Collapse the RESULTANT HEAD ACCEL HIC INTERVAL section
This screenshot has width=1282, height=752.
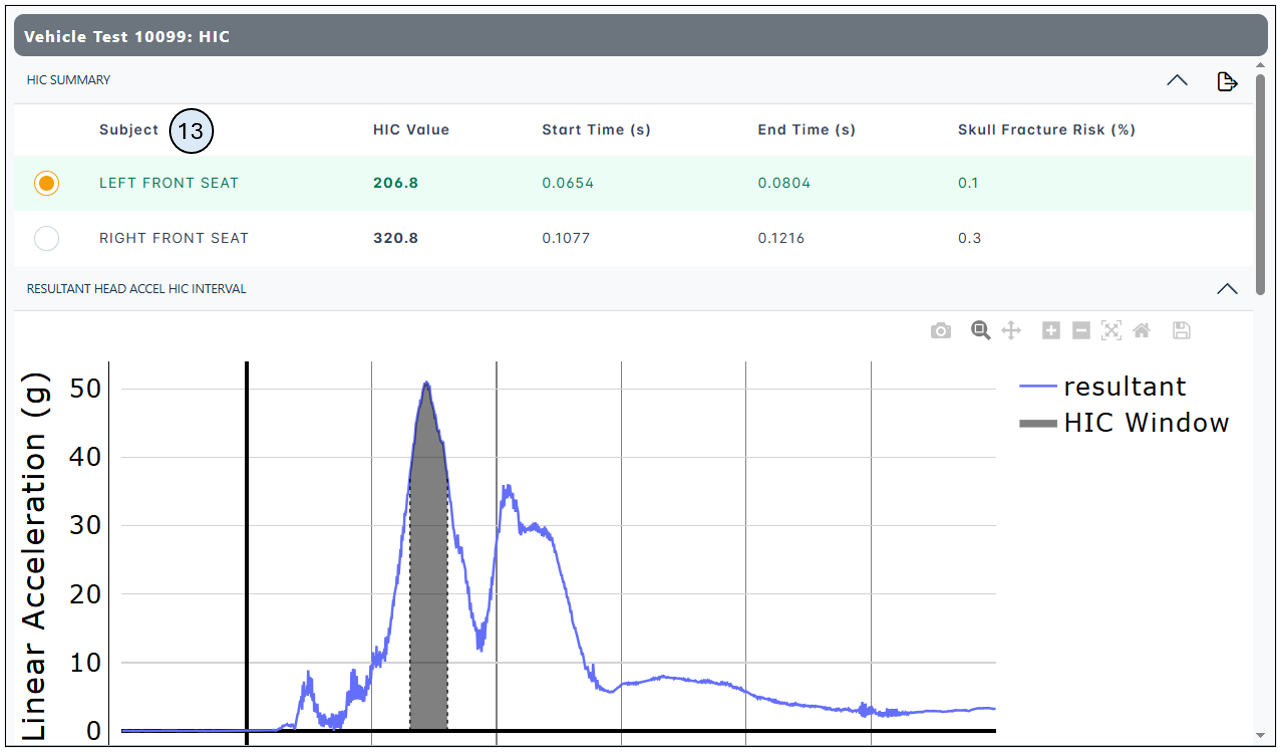tap(1227, 288)
